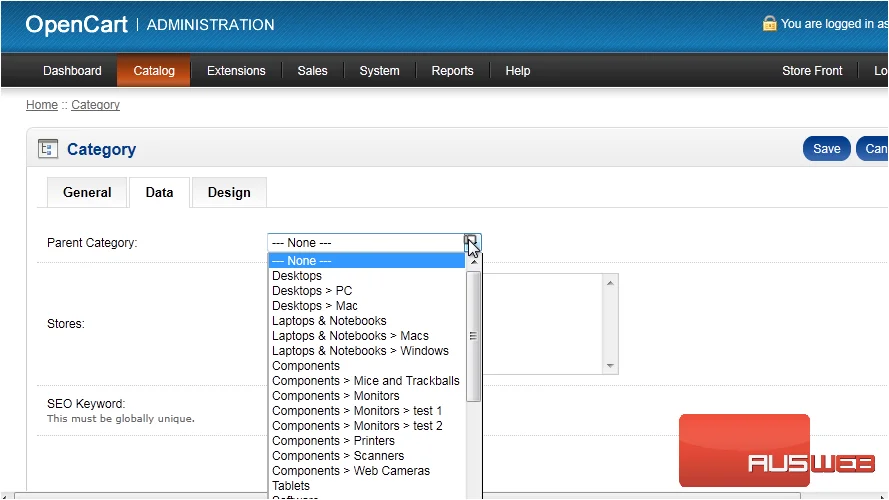Select 'Laptops & Notebooks > Macs' option

click(366, 336)
